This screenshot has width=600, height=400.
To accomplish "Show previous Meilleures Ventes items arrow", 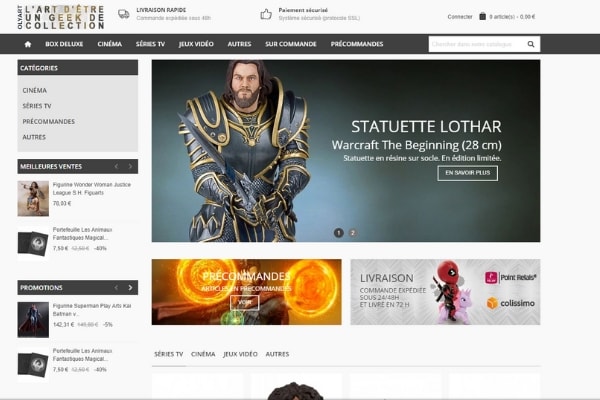I will click(x=116, y=167).
